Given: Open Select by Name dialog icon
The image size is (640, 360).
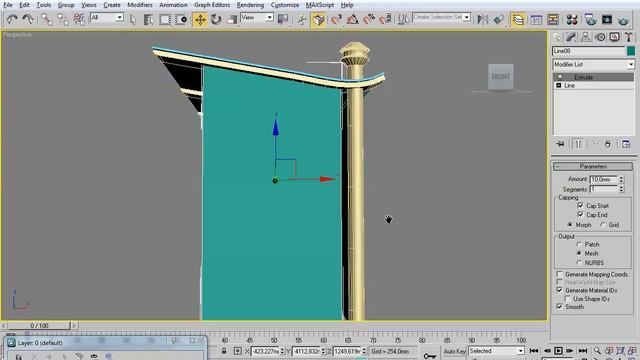Looking at the screenshot, I should click(148, 19).
